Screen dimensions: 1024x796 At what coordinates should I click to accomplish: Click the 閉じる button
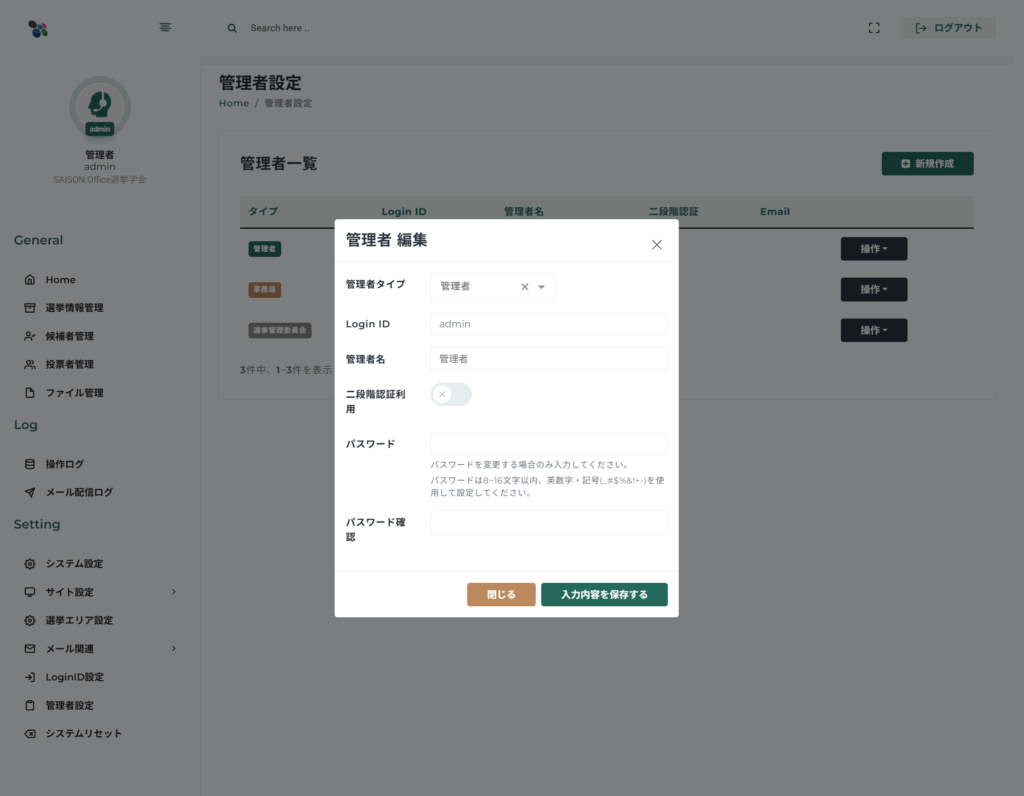coord(501,595)
